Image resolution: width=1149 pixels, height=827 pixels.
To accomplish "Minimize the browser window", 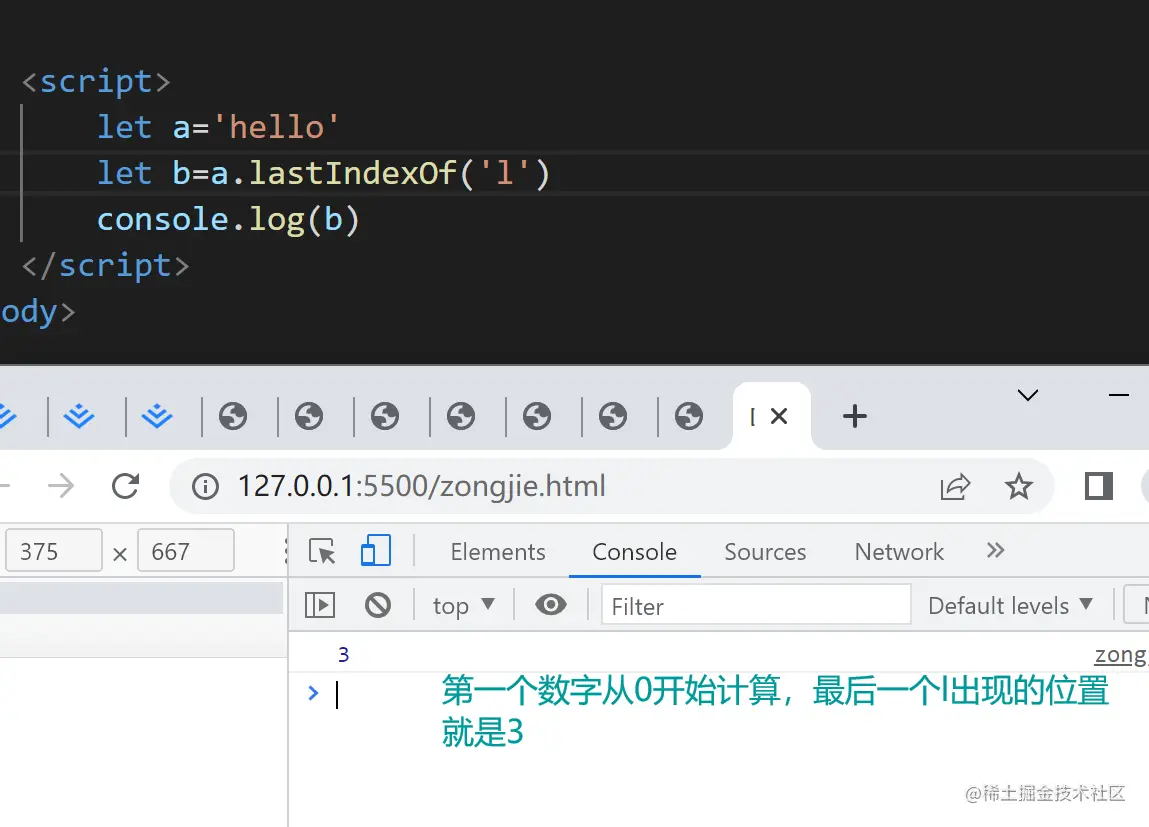I will 1118,396.
